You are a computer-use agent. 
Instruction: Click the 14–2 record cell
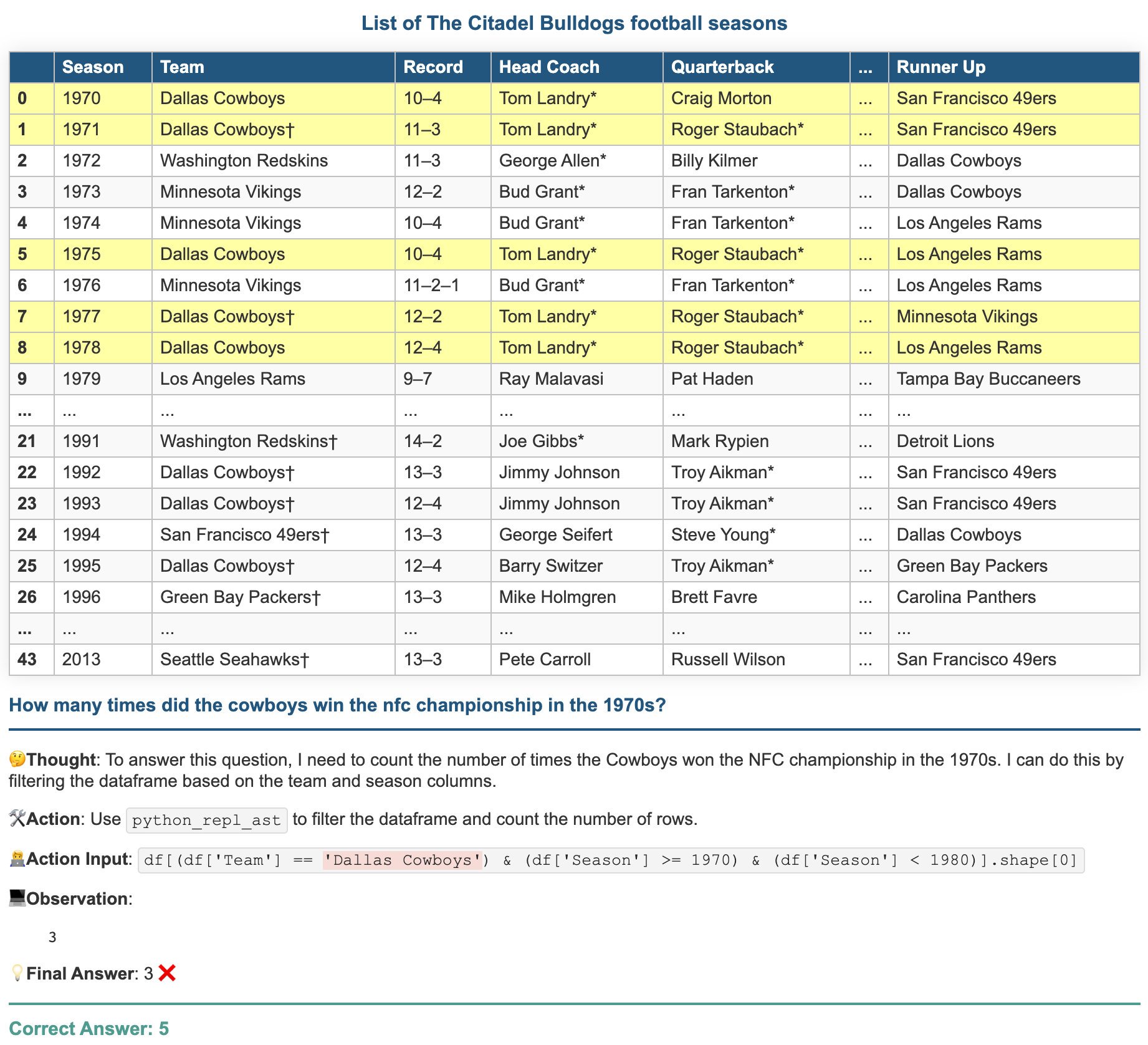point(443,441)
